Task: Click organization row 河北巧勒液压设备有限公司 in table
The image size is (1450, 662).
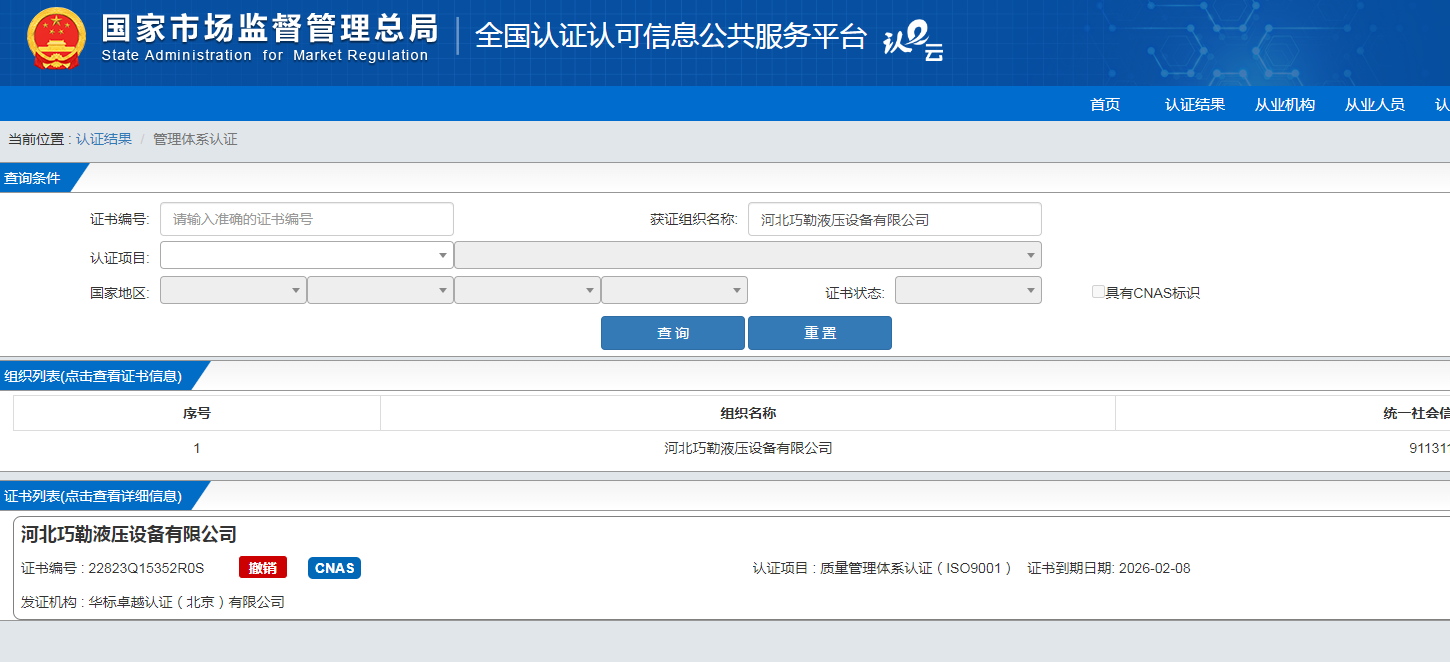Action: point(748,448)
